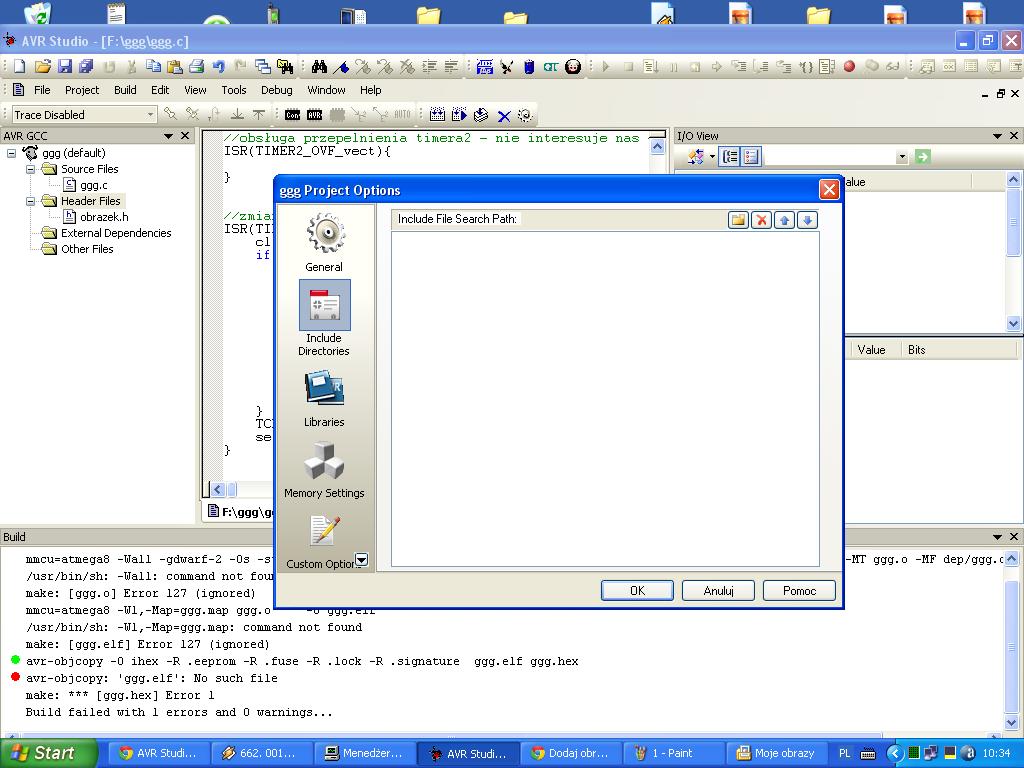Screen dimensions: 1024x768
Task: Click code editor scroll left arrow
Action: [x=218, y=489]
